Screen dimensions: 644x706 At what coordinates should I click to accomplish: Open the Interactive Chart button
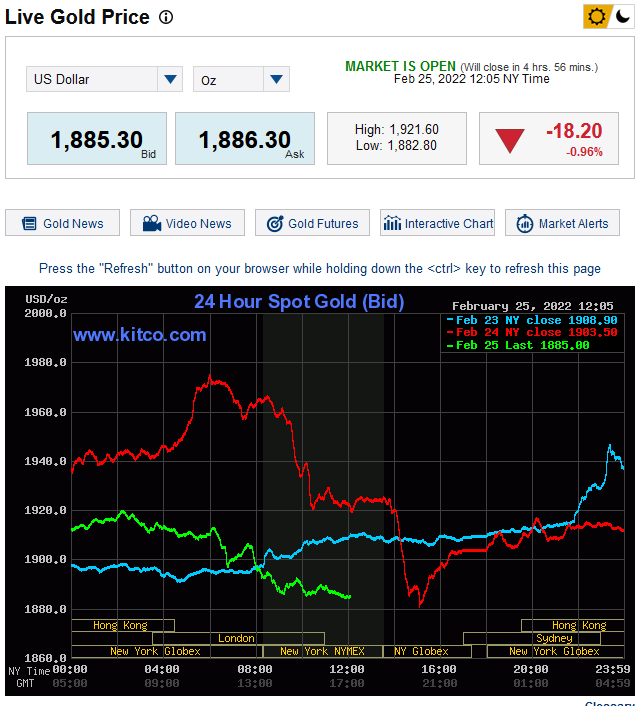point(437,222)
